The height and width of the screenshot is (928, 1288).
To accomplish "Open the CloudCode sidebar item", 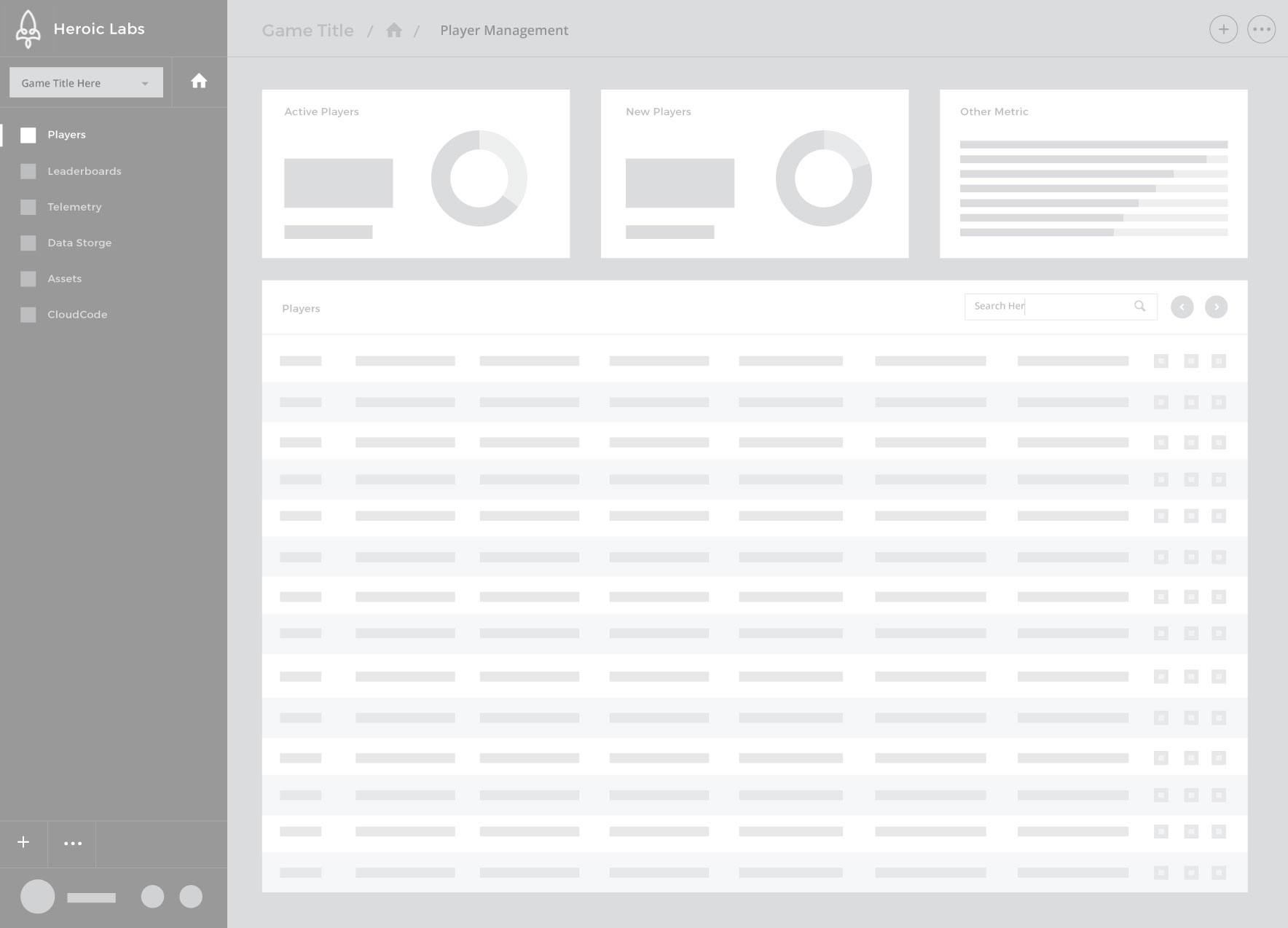I will point(77,315).
